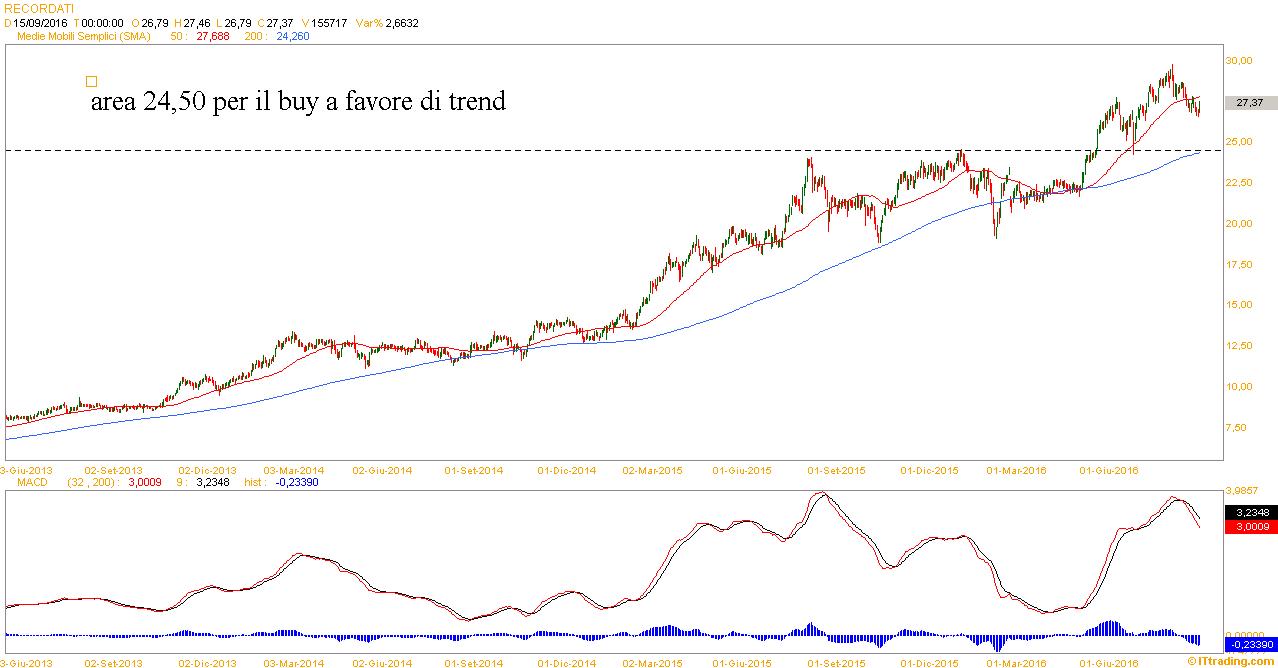Click 02-Set-2013 date under the MACD panel
The image size is (1278, 668).
pos(113,662)
